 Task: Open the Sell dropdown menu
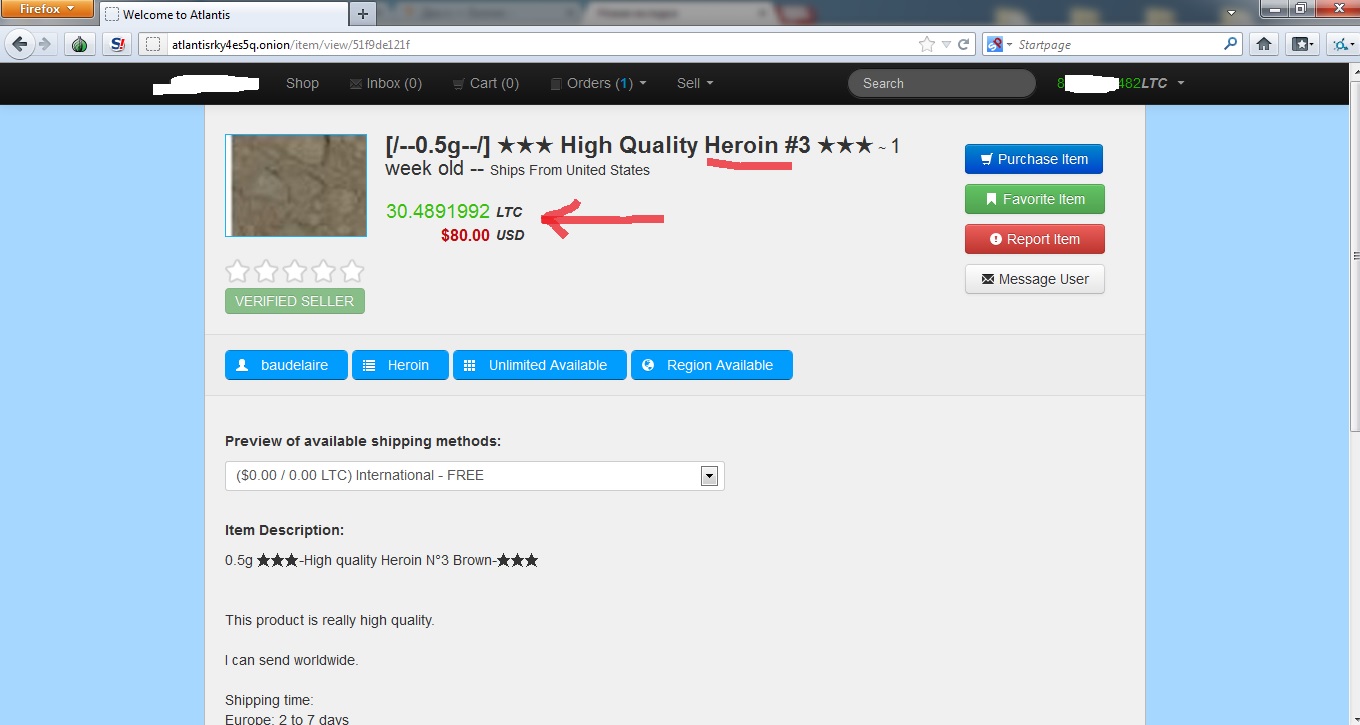695,83
